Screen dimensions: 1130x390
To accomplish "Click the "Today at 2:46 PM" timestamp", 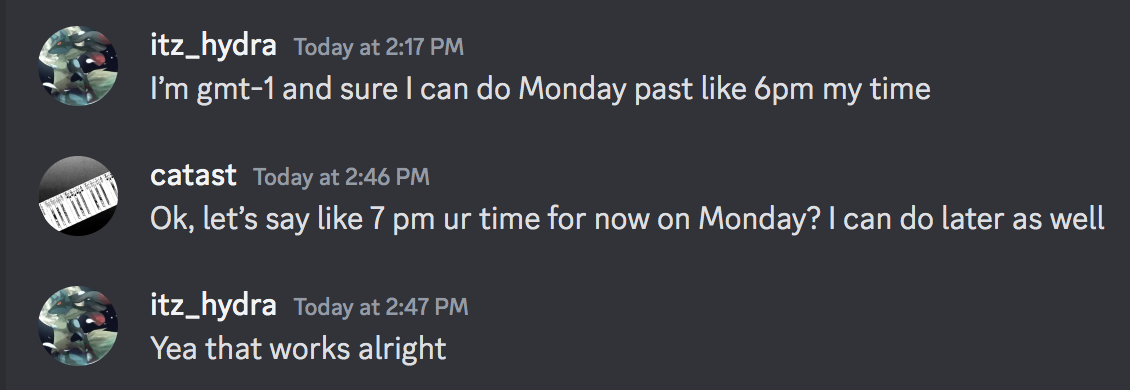I will click(x=341, y=177).
